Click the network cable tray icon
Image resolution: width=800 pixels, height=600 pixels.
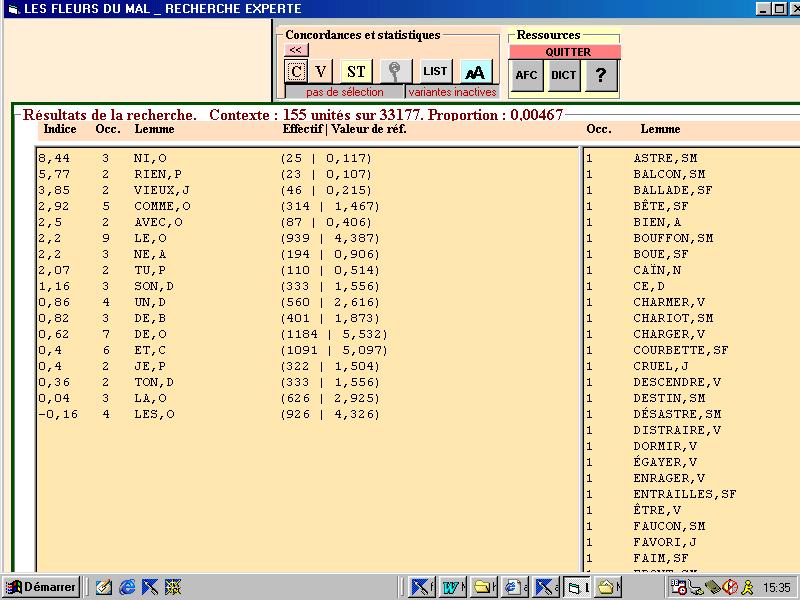point(695,587)
